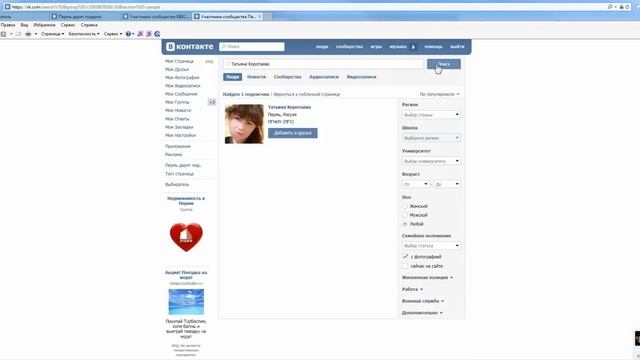
Task: Click the round blue toolbar icon after the purple ones
Action: (x=157, y=34)
